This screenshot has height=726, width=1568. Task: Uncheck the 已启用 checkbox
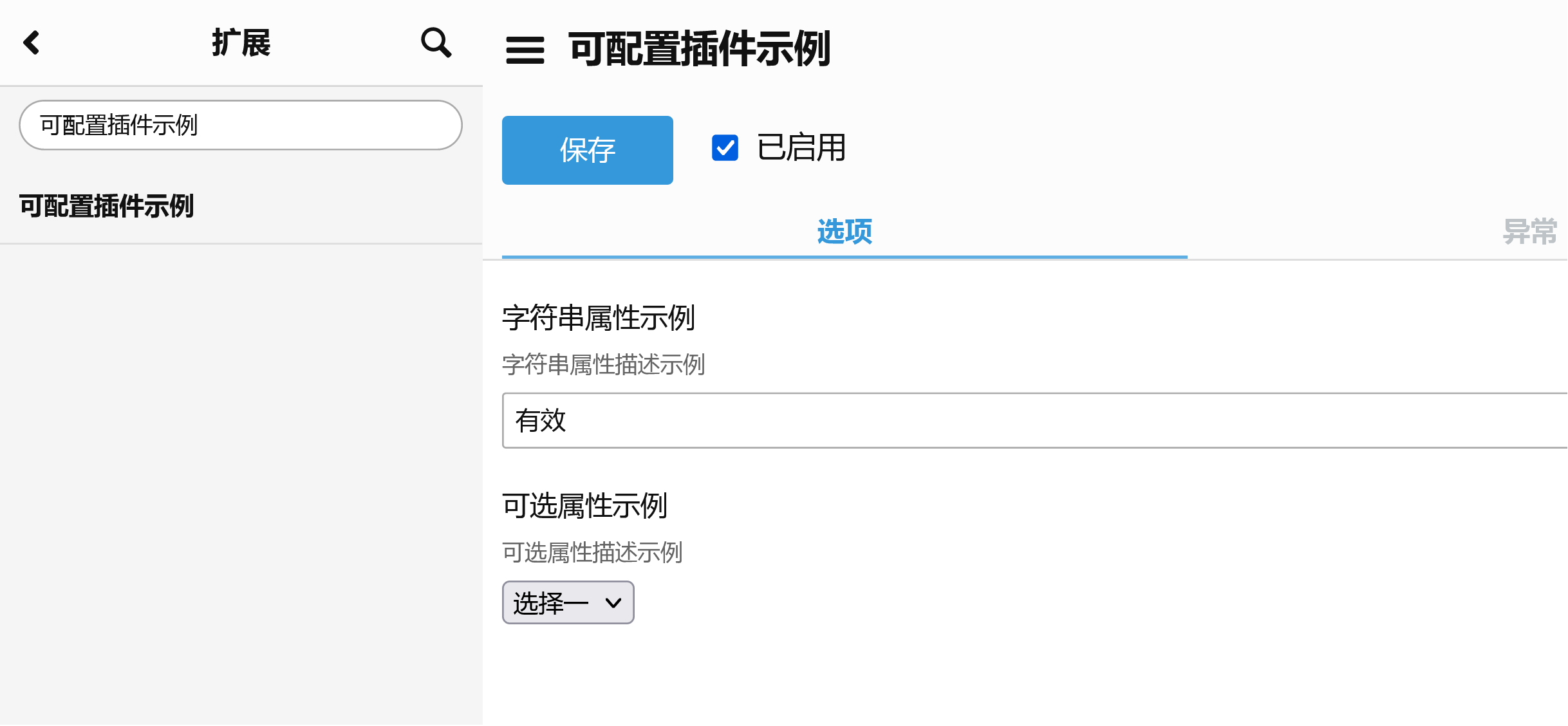click(725, 148)
